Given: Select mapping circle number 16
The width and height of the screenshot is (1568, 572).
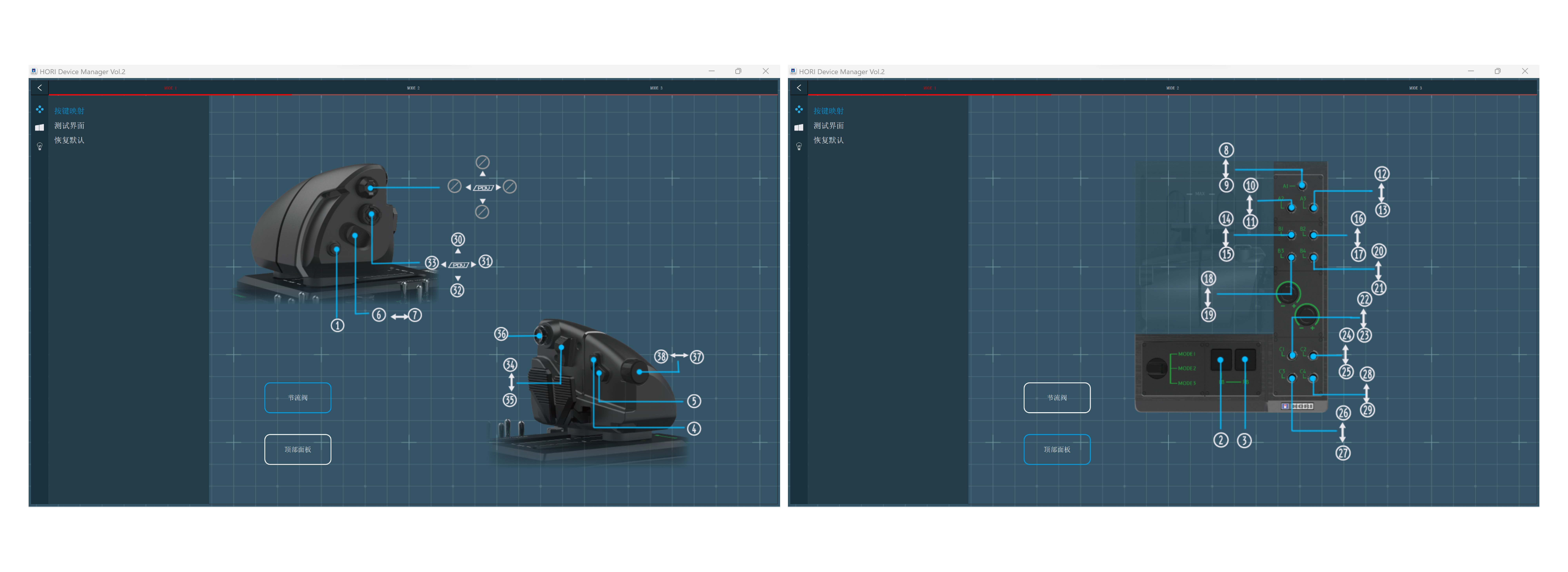Looking at the screenshot, I should click(x=1358, y=219).
